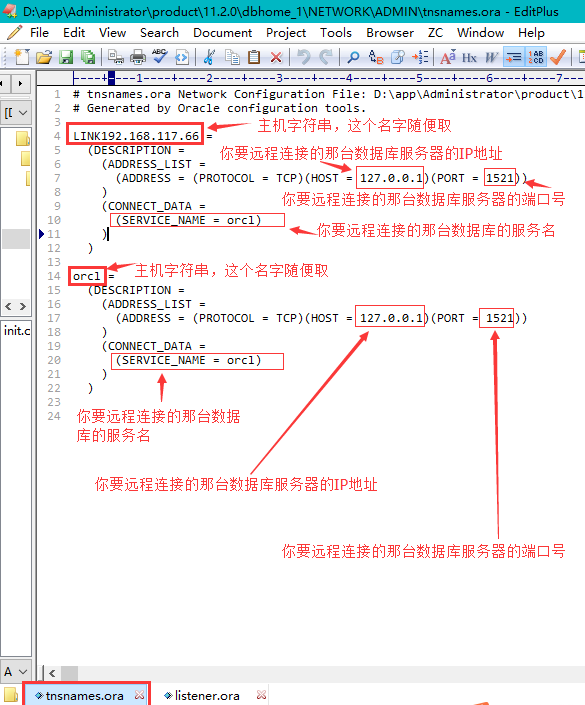Open Find with the magnifier icon
The width and height of the screenshot is (585, 705).
(x=354, y=57)
